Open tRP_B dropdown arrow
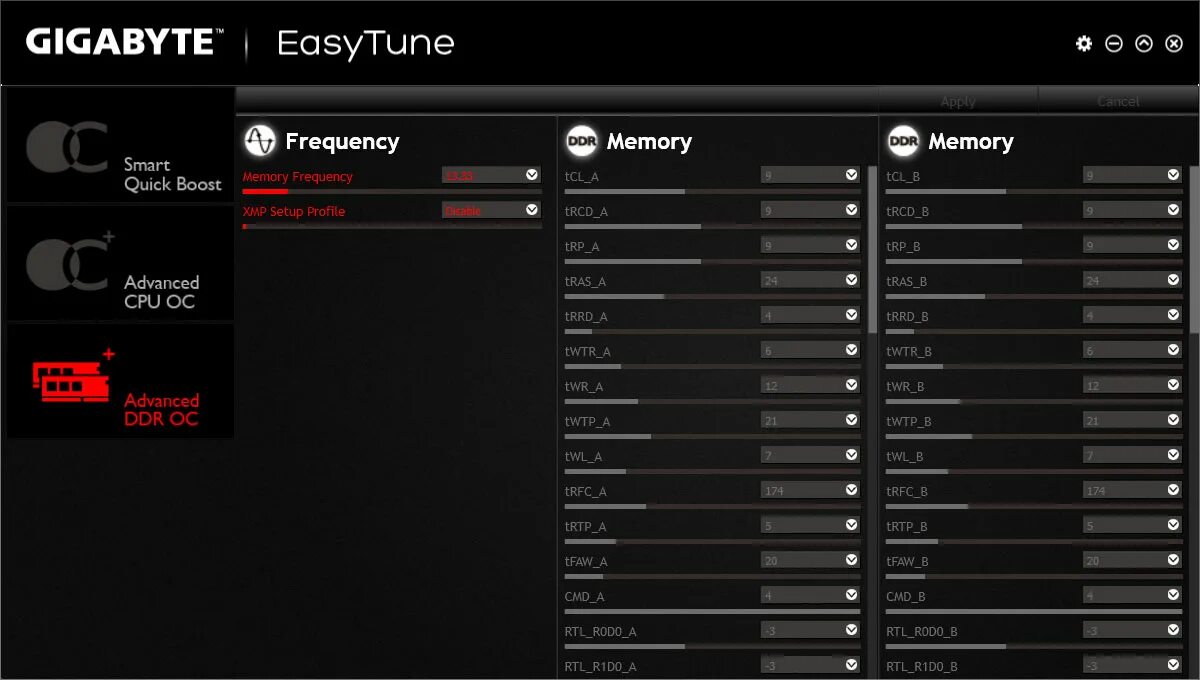1200x680 pixels. pyautogui.click(x=1173, y=244)
